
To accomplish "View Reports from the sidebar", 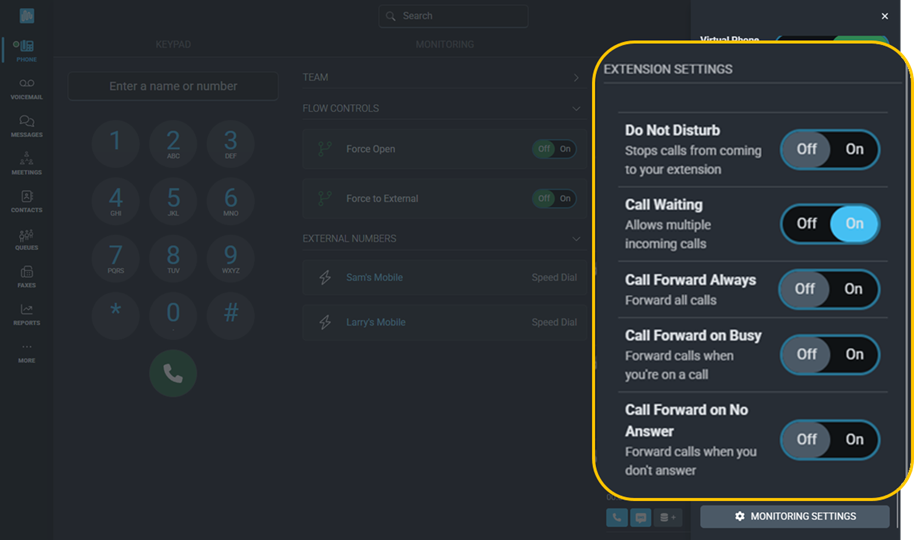I will coord(26,314).
